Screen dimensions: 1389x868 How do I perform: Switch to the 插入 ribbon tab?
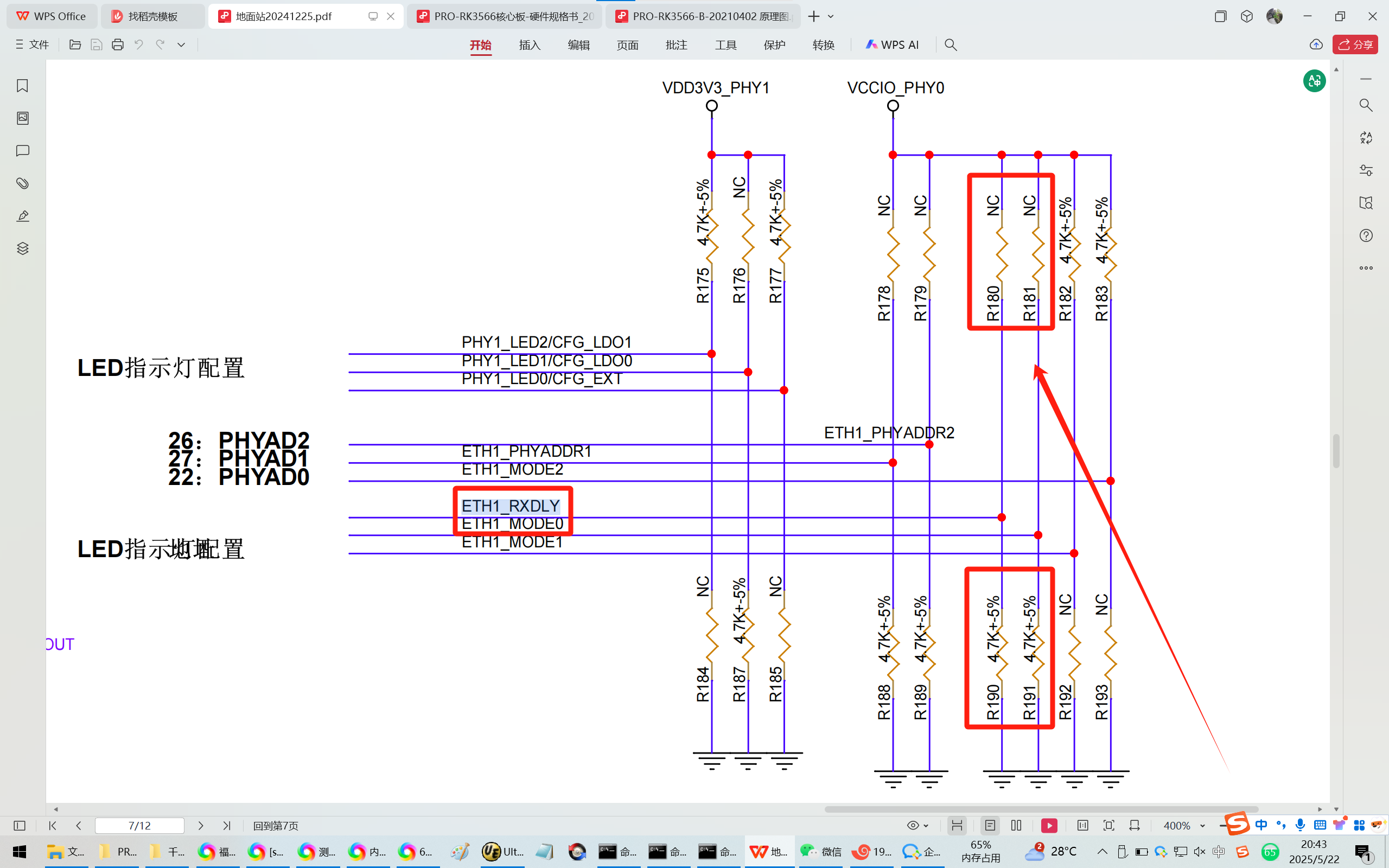coord(529,45)
